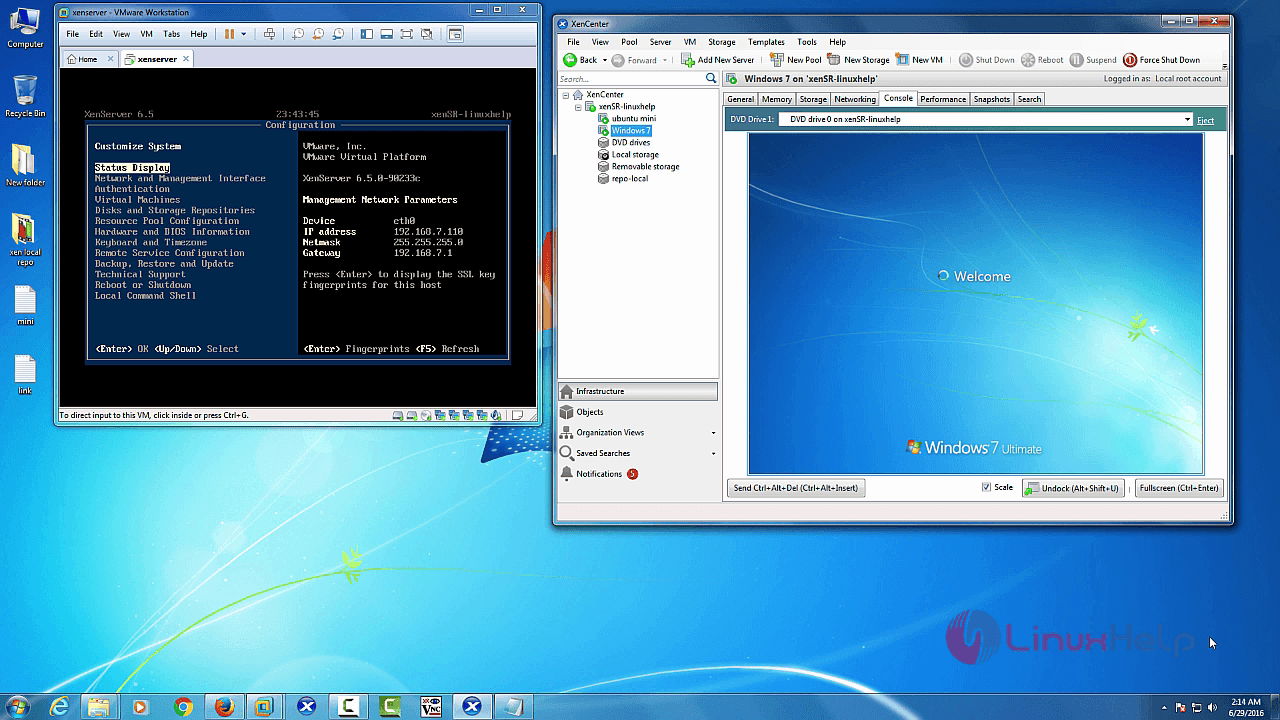Close the xenserver tab in VMware
This screenshot has height=720, width=1280.
[x=185, y=59]
